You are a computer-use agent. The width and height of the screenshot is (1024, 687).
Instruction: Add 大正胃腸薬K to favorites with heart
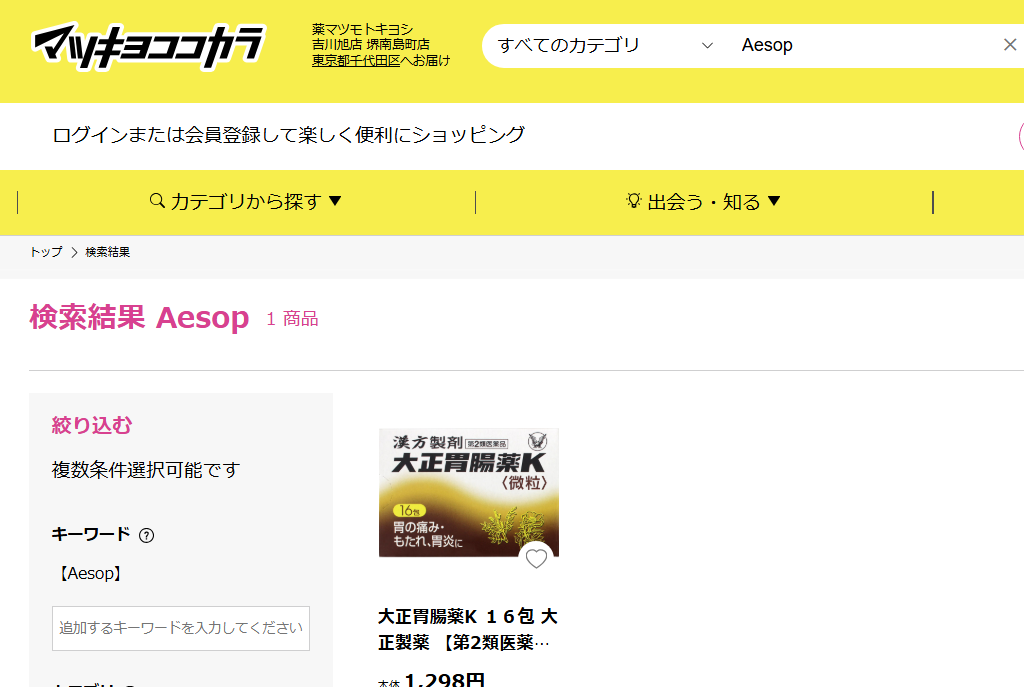[536, 558]
